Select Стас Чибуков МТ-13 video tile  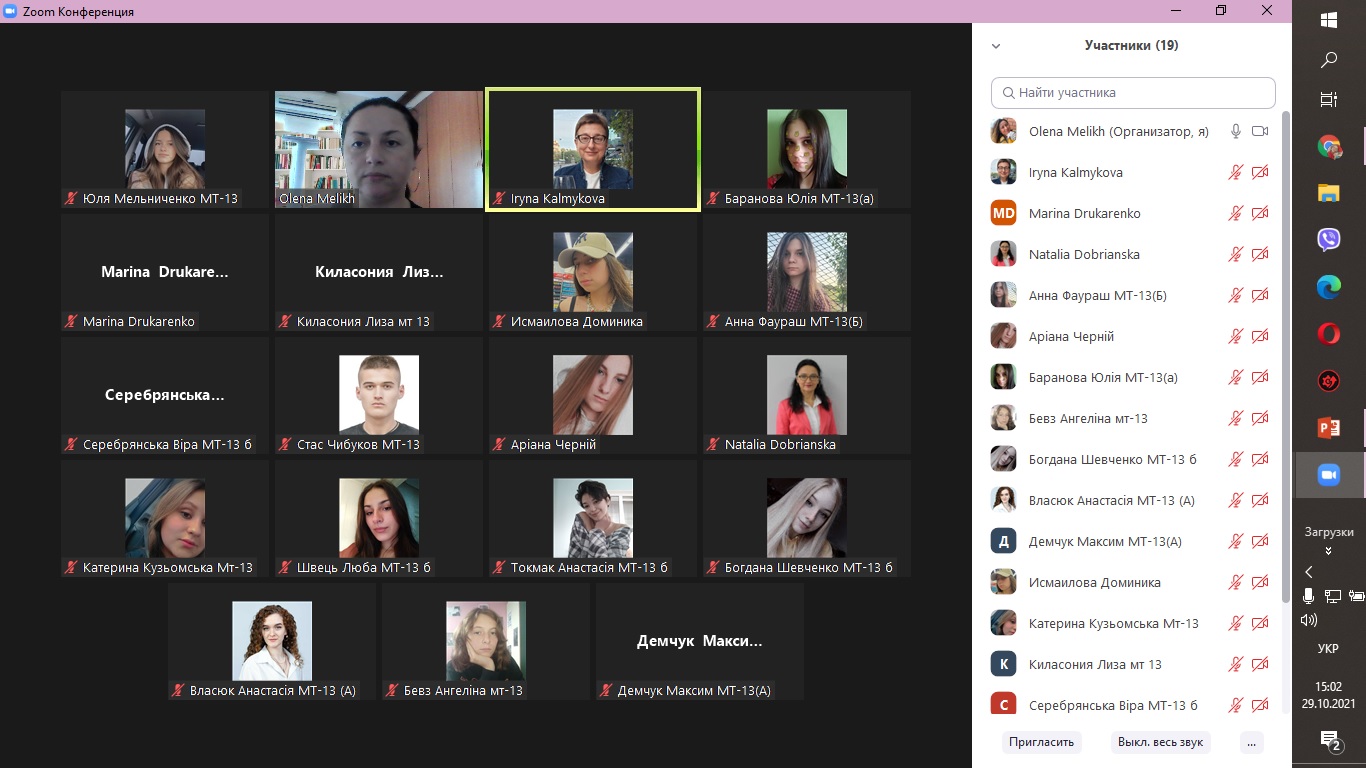[378, 395]
